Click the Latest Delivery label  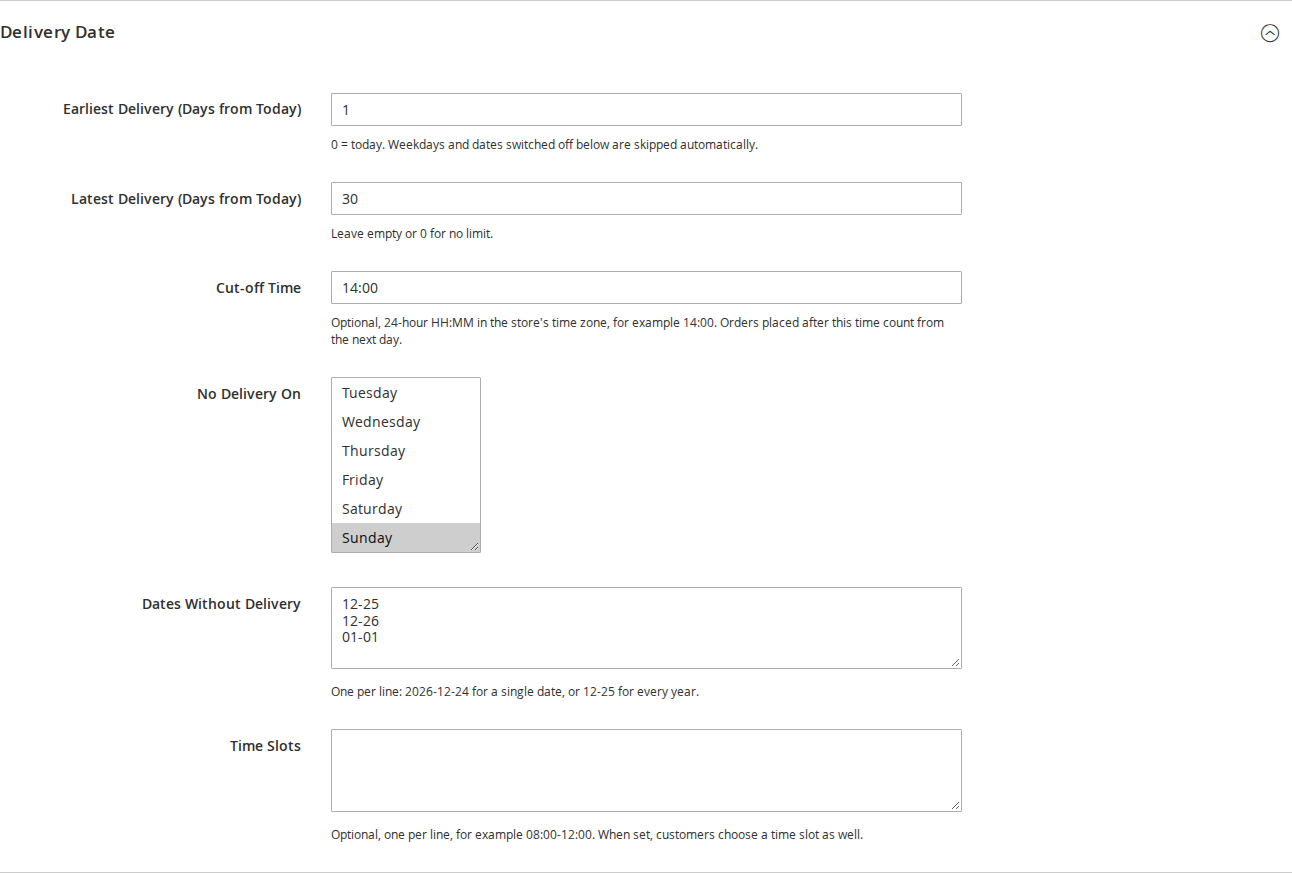[186, 199]
